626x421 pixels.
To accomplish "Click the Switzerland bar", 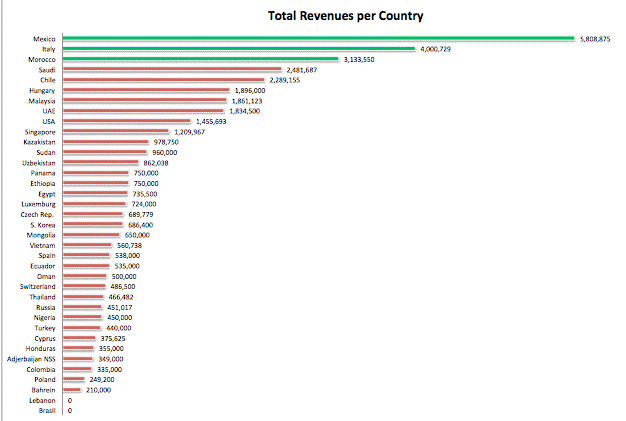I will pyautogui.click(x=84, y=286).
